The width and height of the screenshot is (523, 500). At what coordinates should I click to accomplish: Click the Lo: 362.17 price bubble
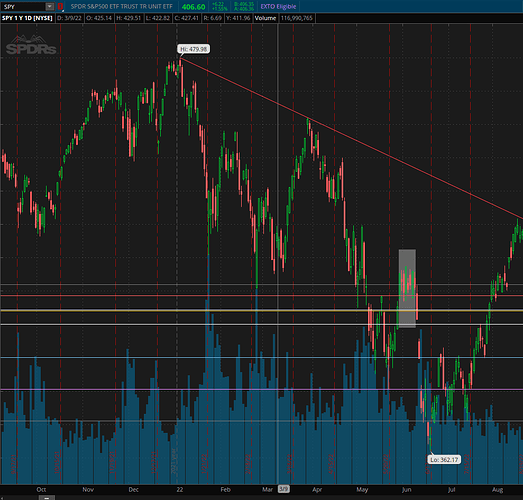444,460
